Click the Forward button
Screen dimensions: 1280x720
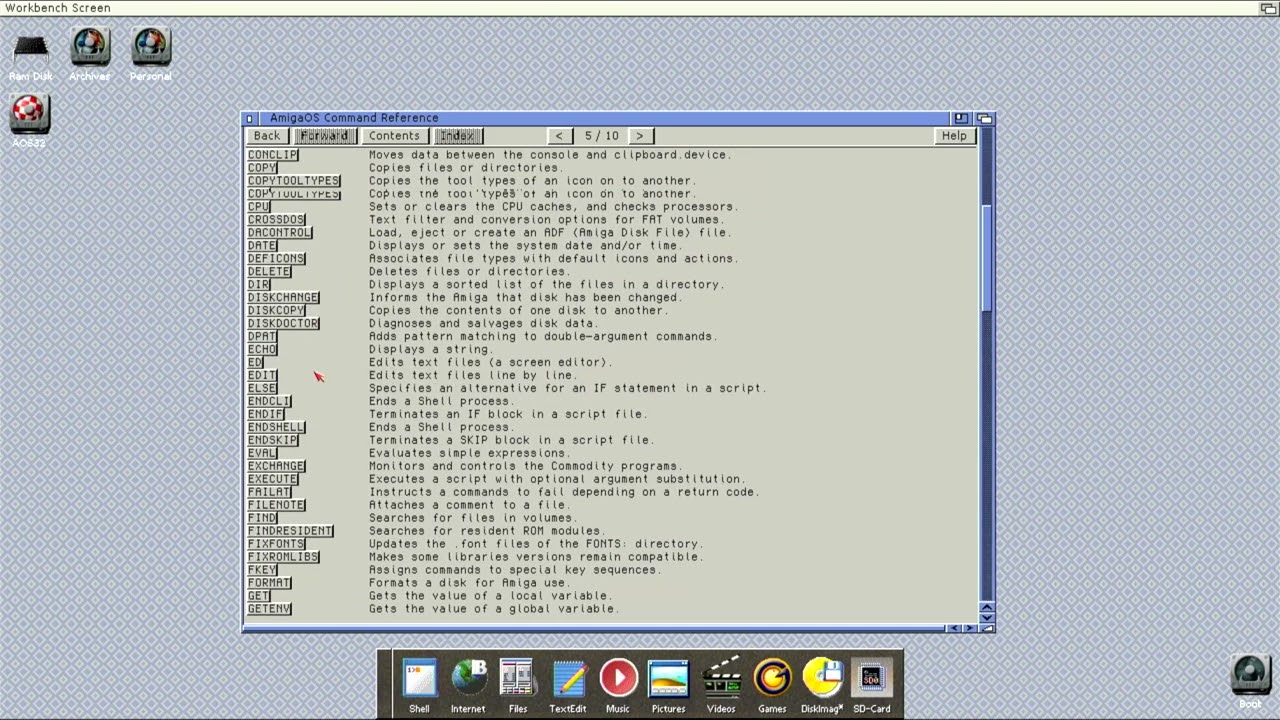pyautogui.click(x=324, y=136)
